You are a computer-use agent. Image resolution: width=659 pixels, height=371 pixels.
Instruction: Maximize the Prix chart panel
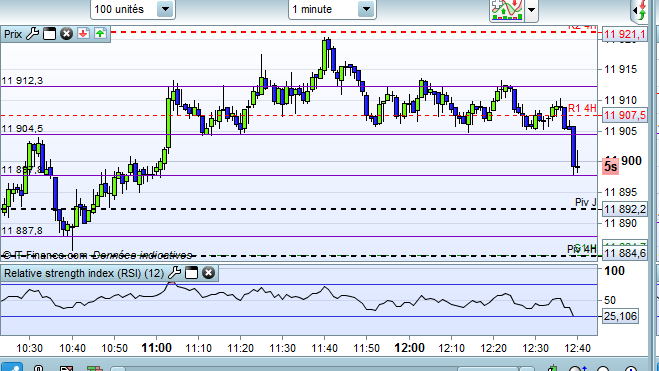[49, 34]
